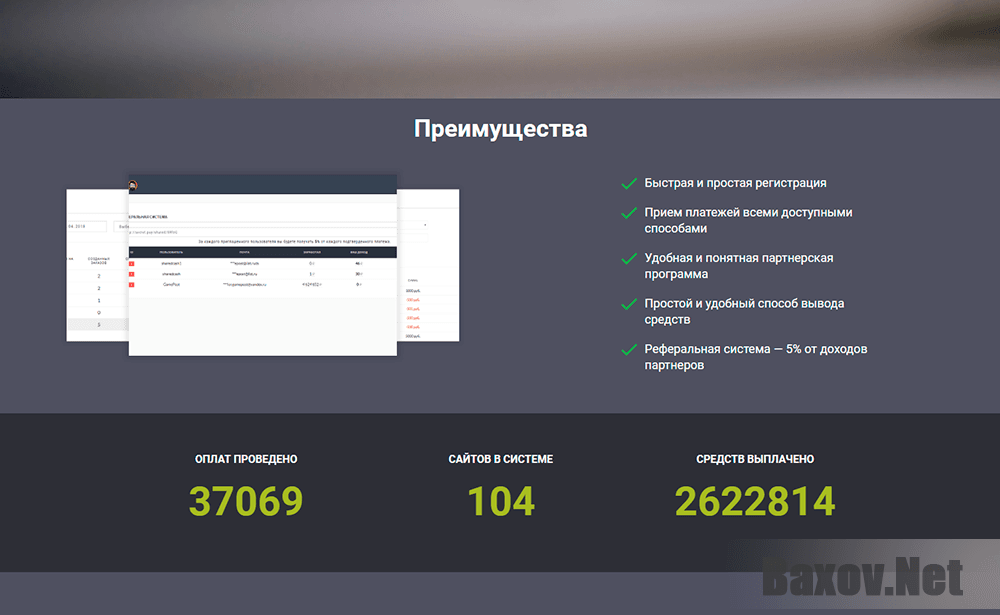The image size is (1000, 615).
Task: Click the dashboard screenshot preview
Action: point(262,265)
